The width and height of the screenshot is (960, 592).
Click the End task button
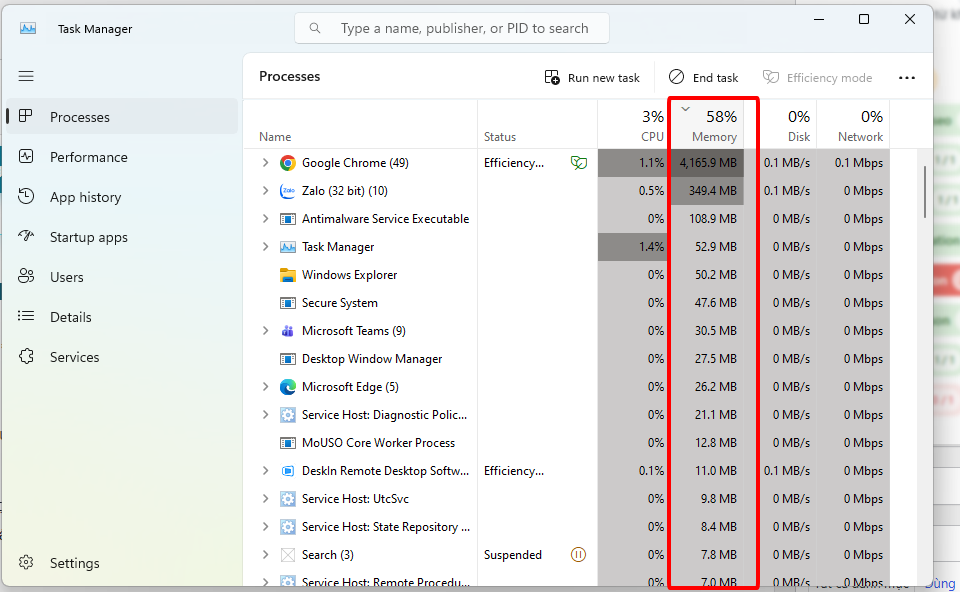coord(703,78)
